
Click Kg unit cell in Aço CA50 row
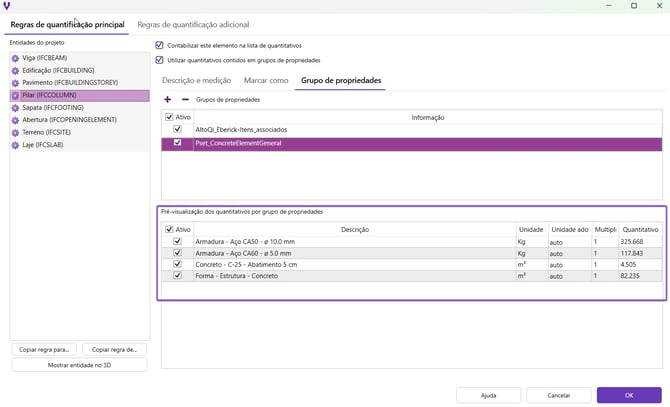[x=532, y=242]
